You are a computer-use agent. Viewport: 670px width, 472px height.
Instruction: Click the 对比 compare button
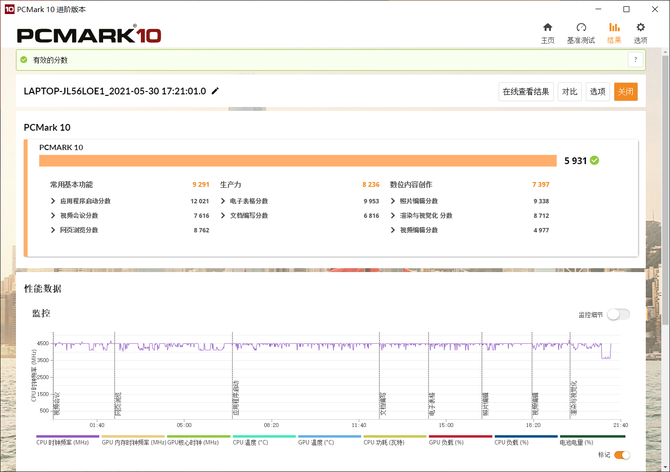pyautogui.click(x=569, y=91)
